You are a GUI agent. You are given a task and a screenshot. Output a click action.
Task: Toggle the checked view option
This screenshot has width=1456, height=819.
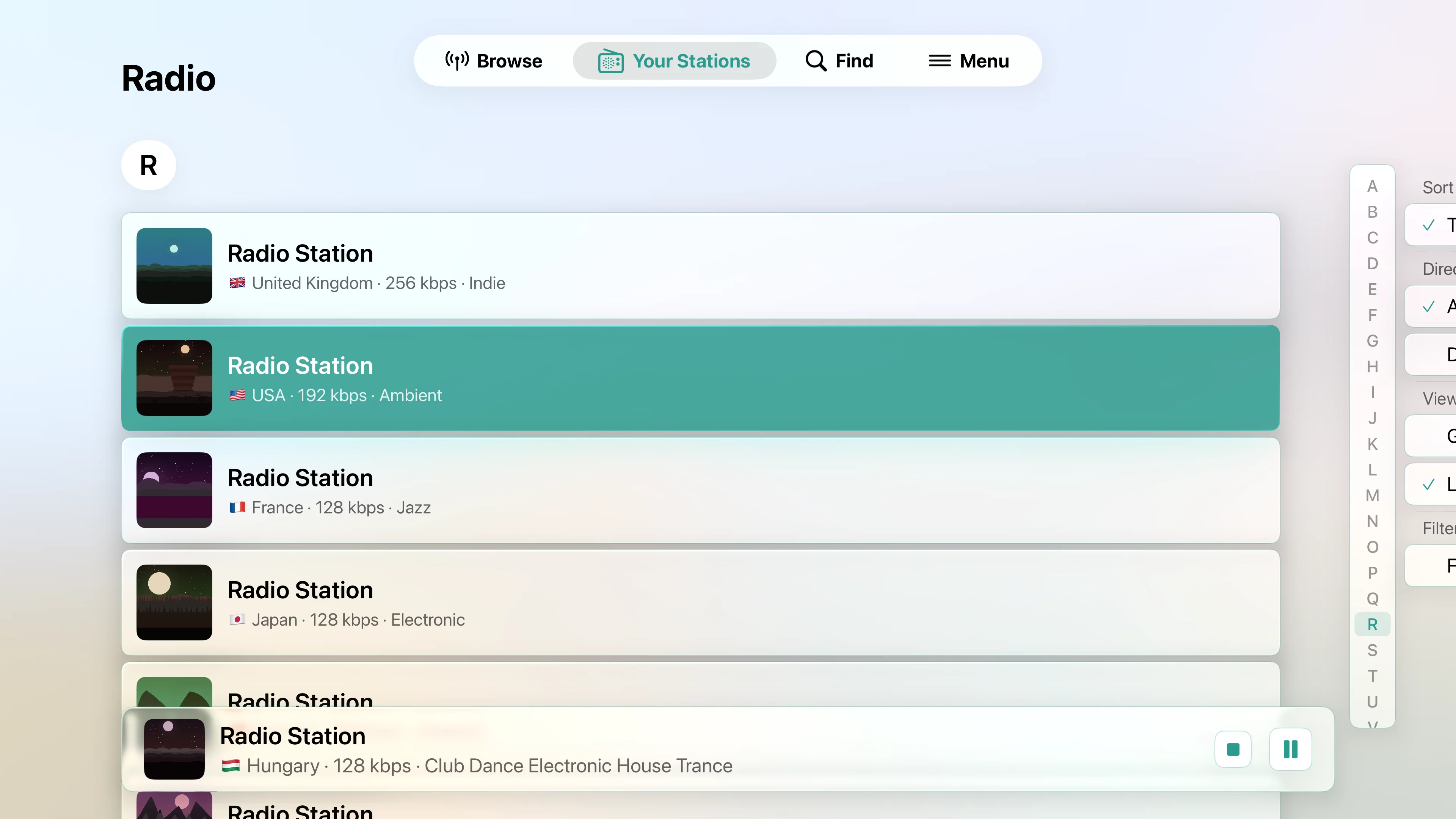point(1433,485)
